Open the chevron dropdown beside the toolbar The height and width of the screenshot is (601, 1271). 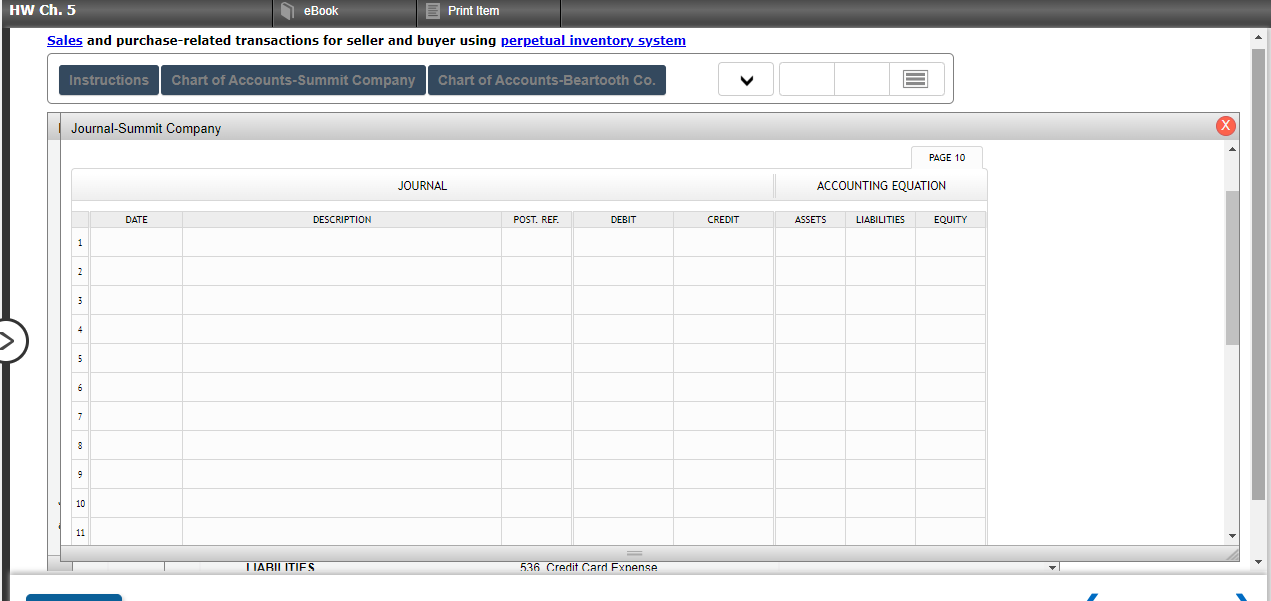click(x=746, y=79)
